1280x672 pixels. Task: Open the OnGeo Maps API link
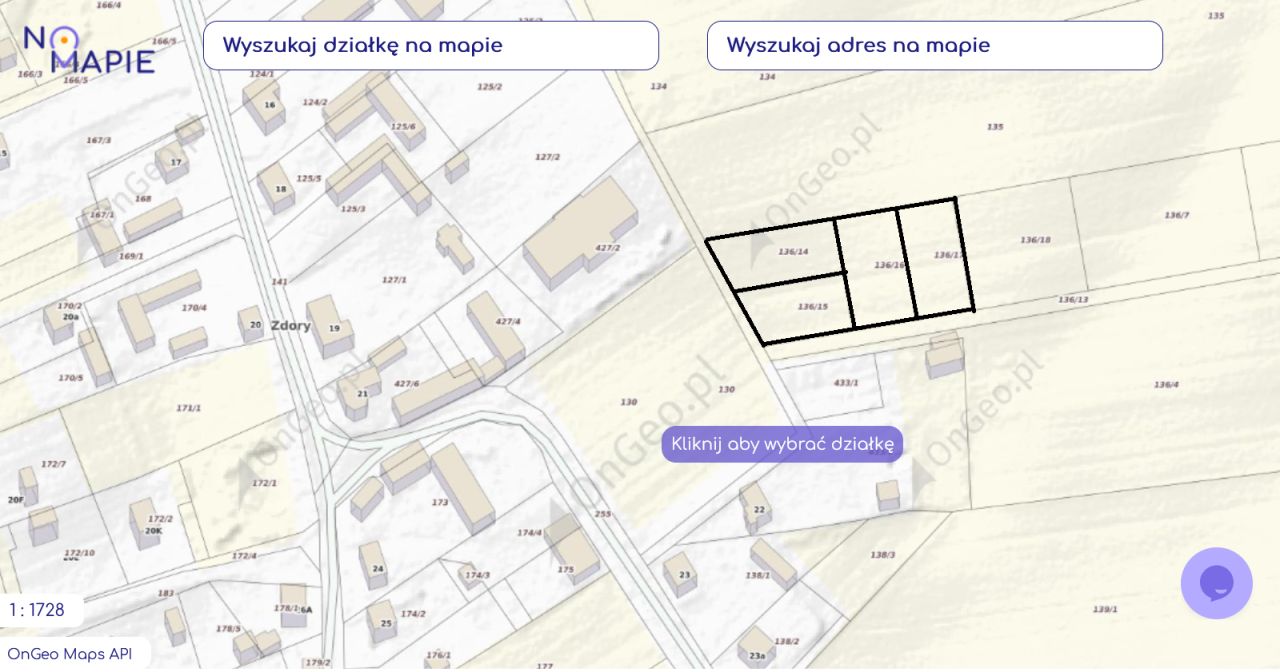click(70, 654)
